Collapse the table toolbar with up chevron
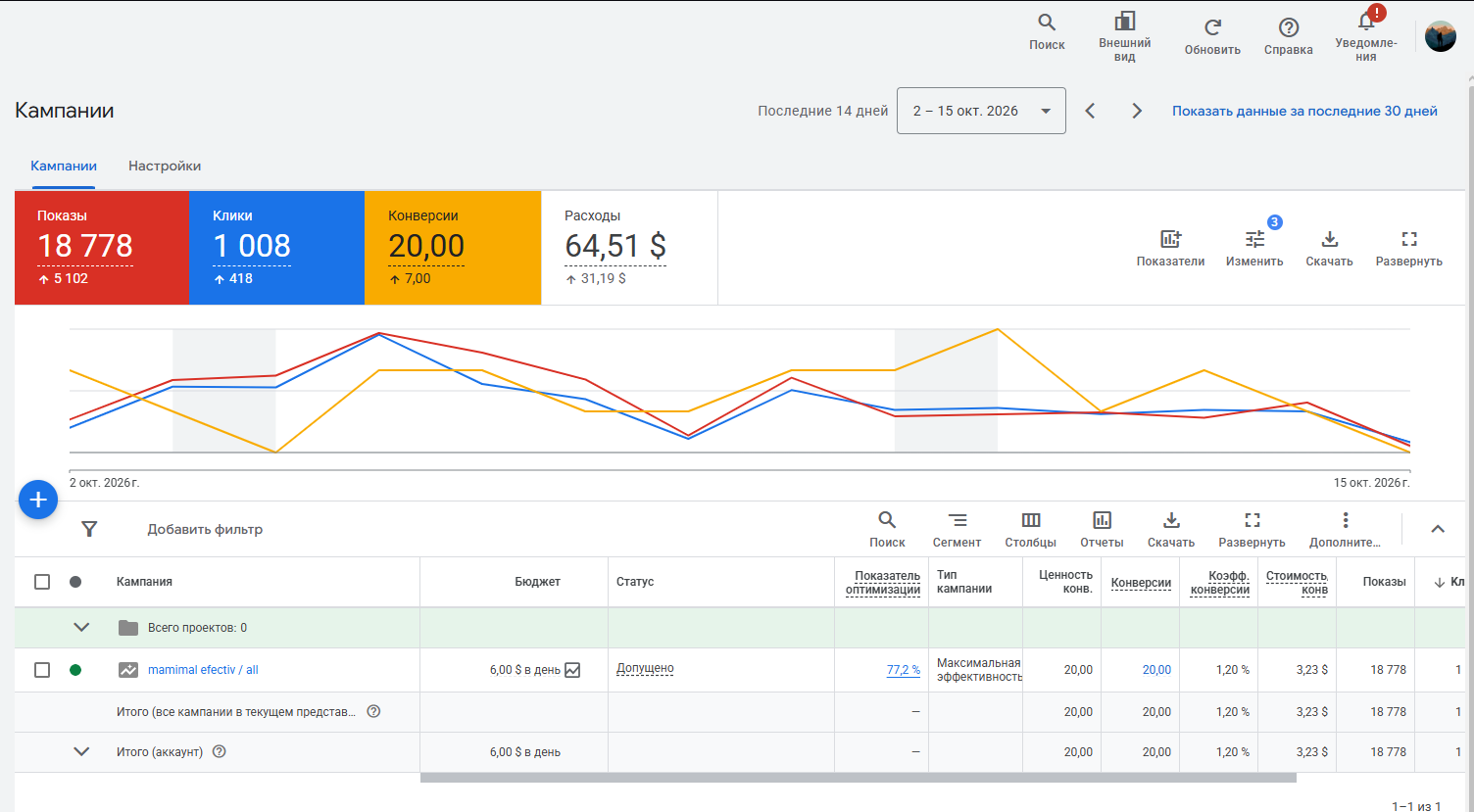Viewport: 1474px width, 812px height. 1438,529
